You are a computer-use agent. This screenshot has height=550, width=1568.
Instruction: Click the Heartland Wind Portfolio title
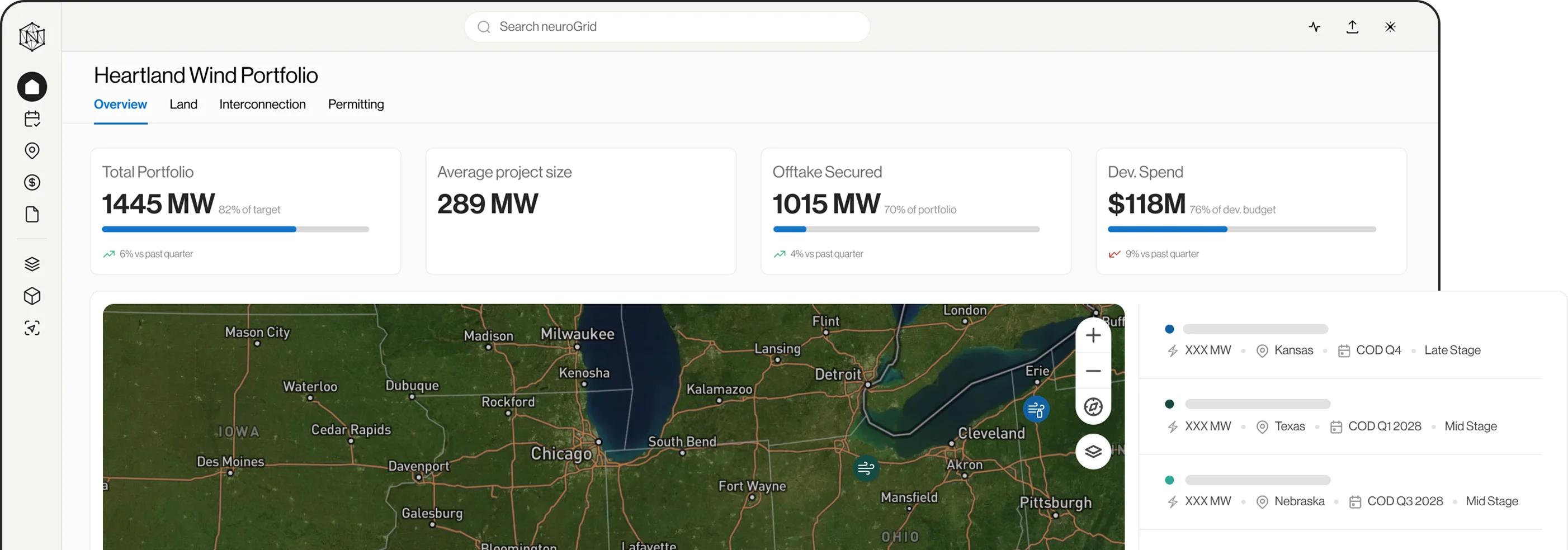(x=206, y=75)
